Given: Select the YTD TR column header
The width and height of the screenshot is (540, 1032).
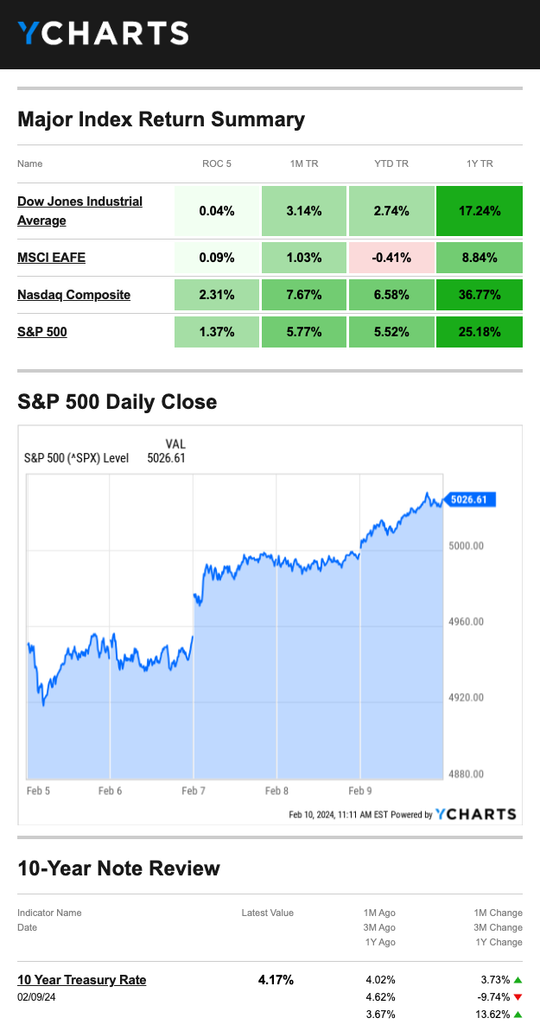Looking at the screenshot, I should (391, 163).
